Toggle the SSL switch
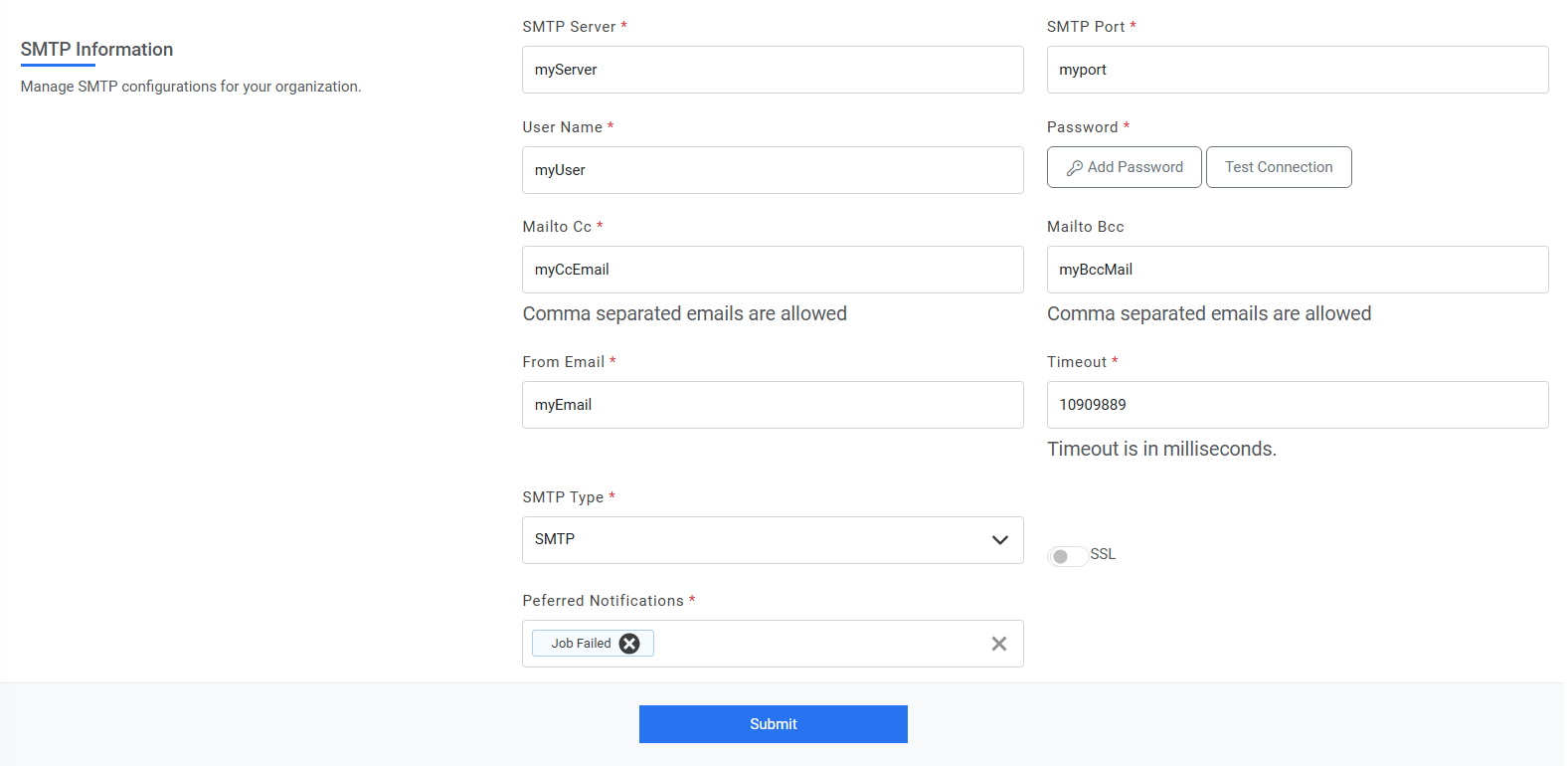Image resolution: width=1568 pixels, height=766 pixels. point(1066,556)
